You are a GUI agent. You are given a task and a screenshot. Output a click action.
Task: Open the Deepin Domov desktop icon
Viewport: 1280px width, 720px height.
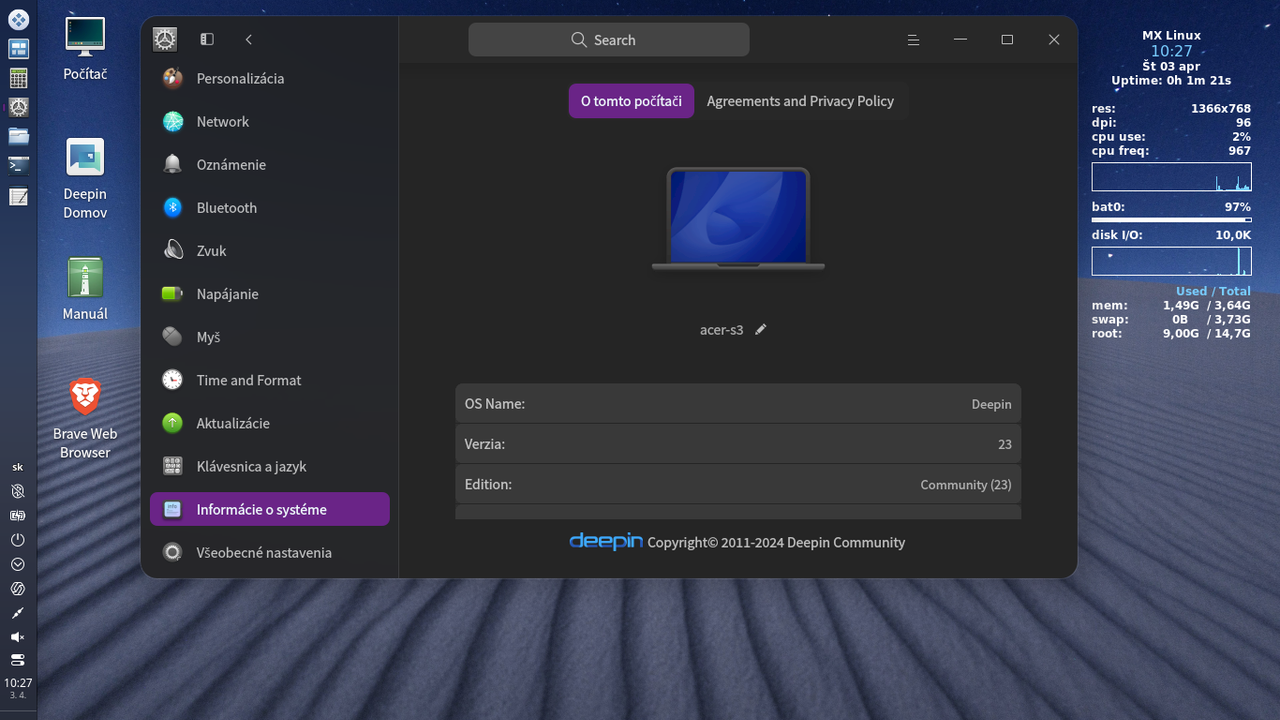pyautogui.click(x=85, y=178)
